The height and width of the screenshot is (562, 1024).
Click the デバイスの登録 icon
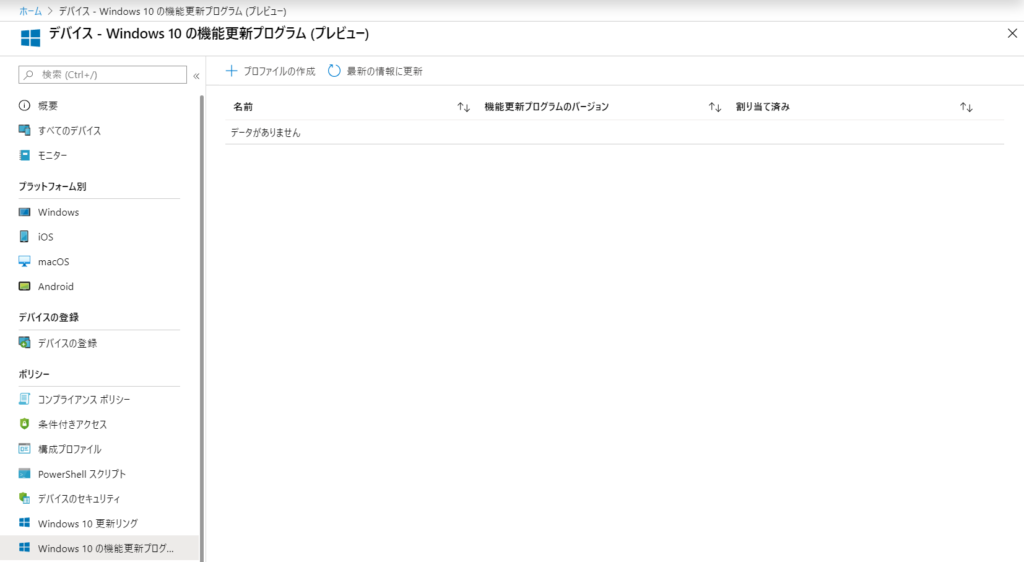[x=24, y=343]
